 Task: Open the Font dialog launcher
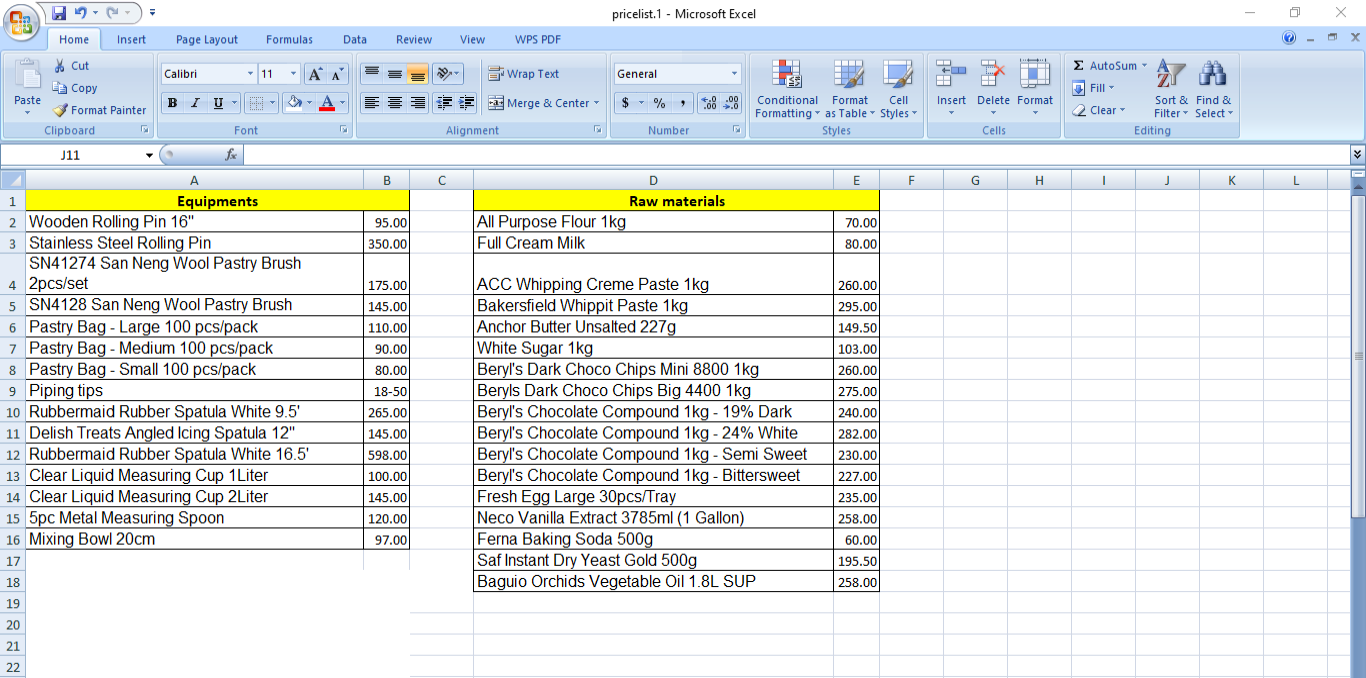(x=344, y=130)
